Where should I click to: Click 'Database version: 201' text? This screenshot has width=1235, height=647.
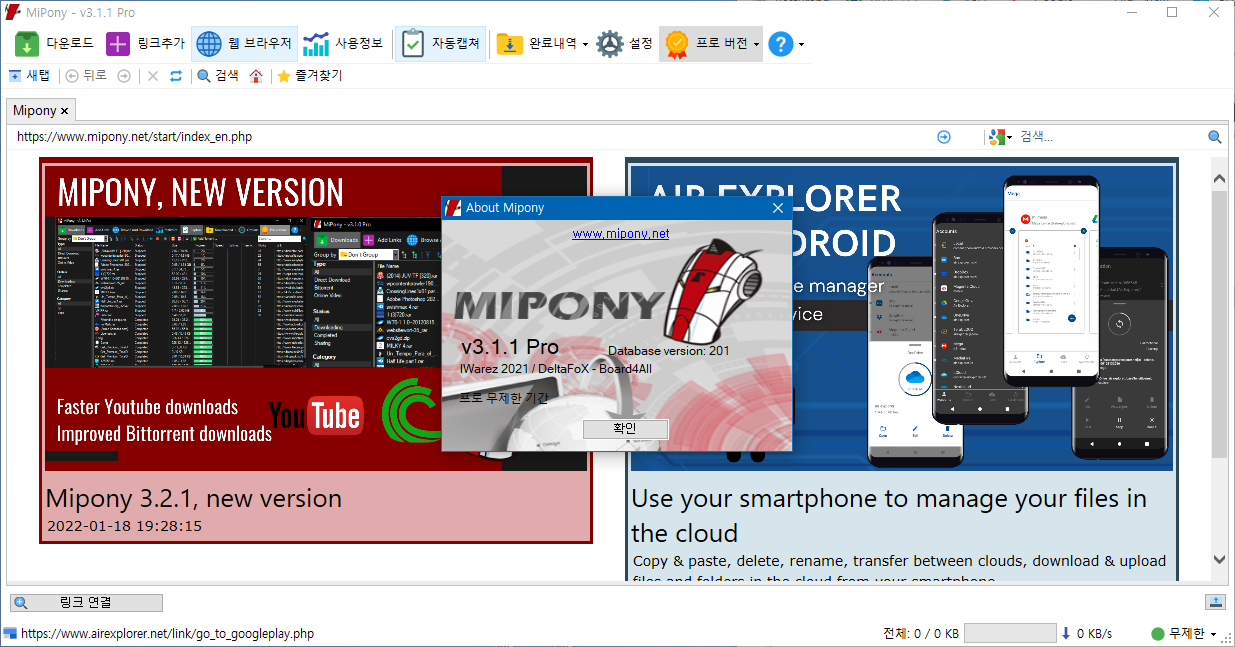coord(669,351)
